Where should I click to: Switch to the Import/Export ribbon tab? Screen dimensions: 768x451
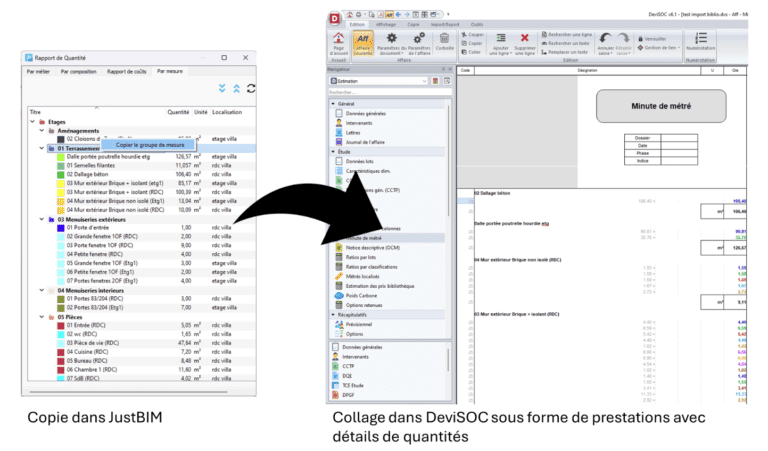pos(445,24)
